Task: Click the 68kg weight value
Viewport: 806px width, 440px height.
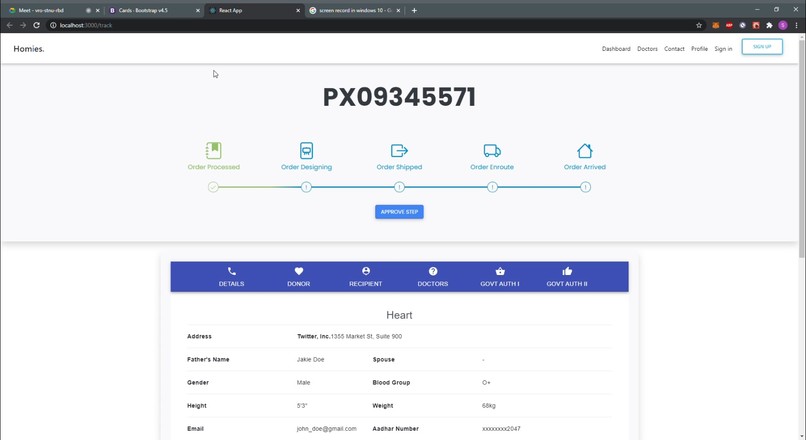Action: [x=489, y=406]
